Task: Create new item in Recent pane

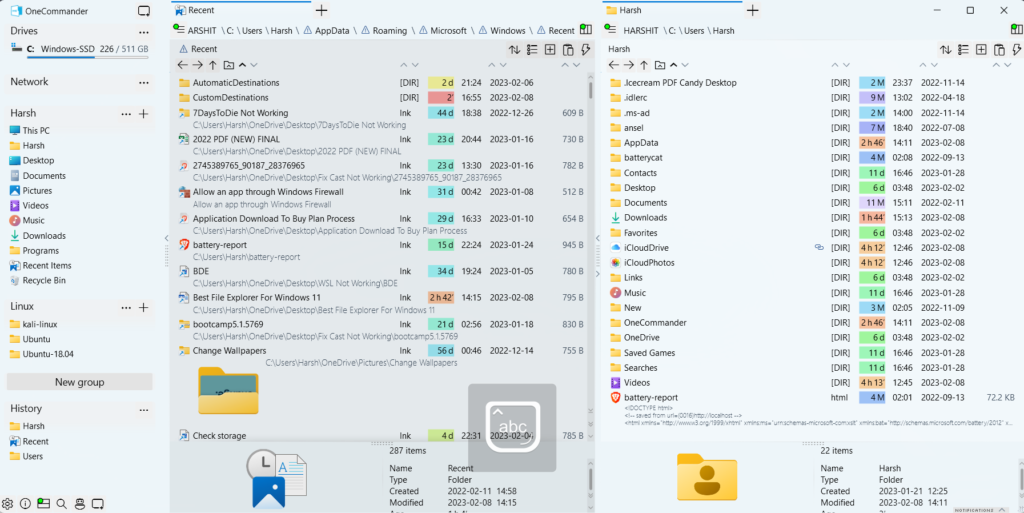Action: tap(550, 50)
